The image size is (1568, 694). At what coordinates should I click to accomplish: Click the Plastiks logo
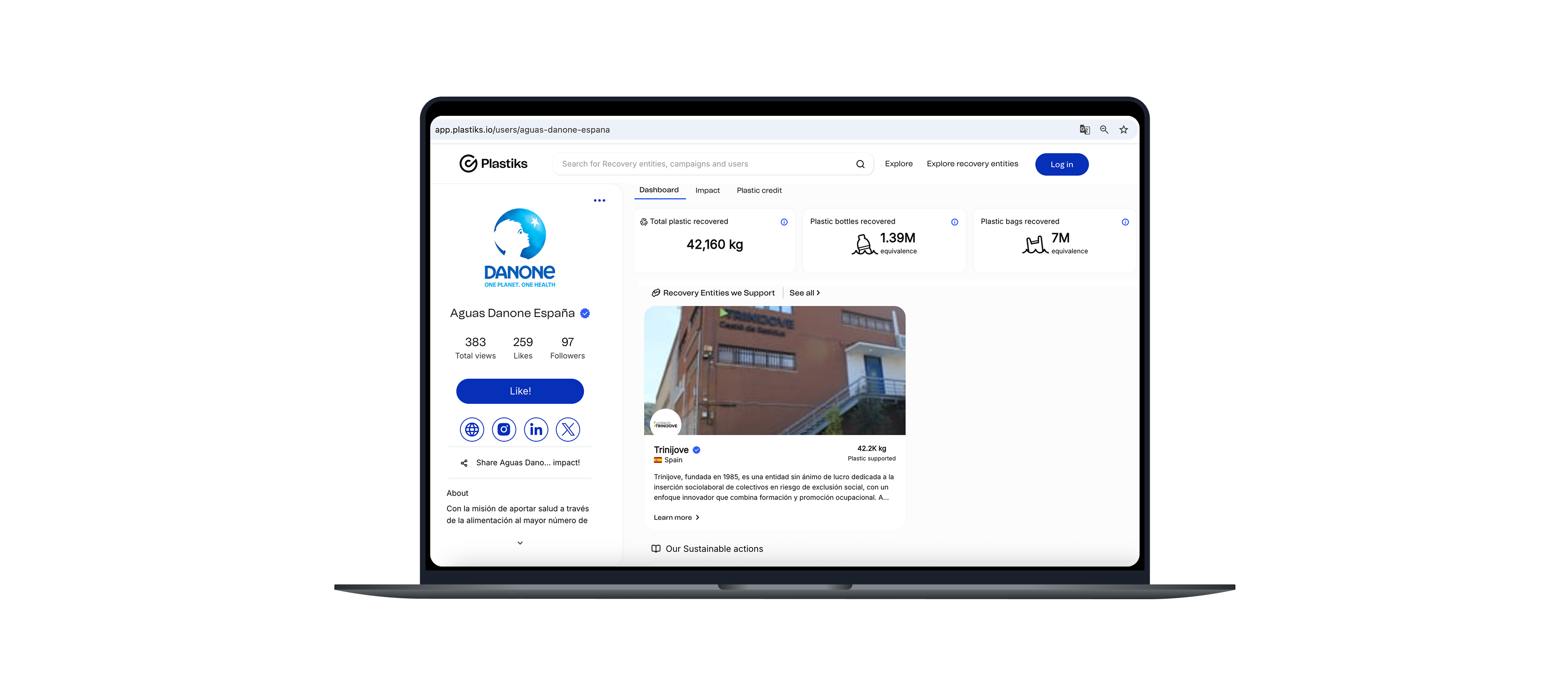tap(493, 164)
